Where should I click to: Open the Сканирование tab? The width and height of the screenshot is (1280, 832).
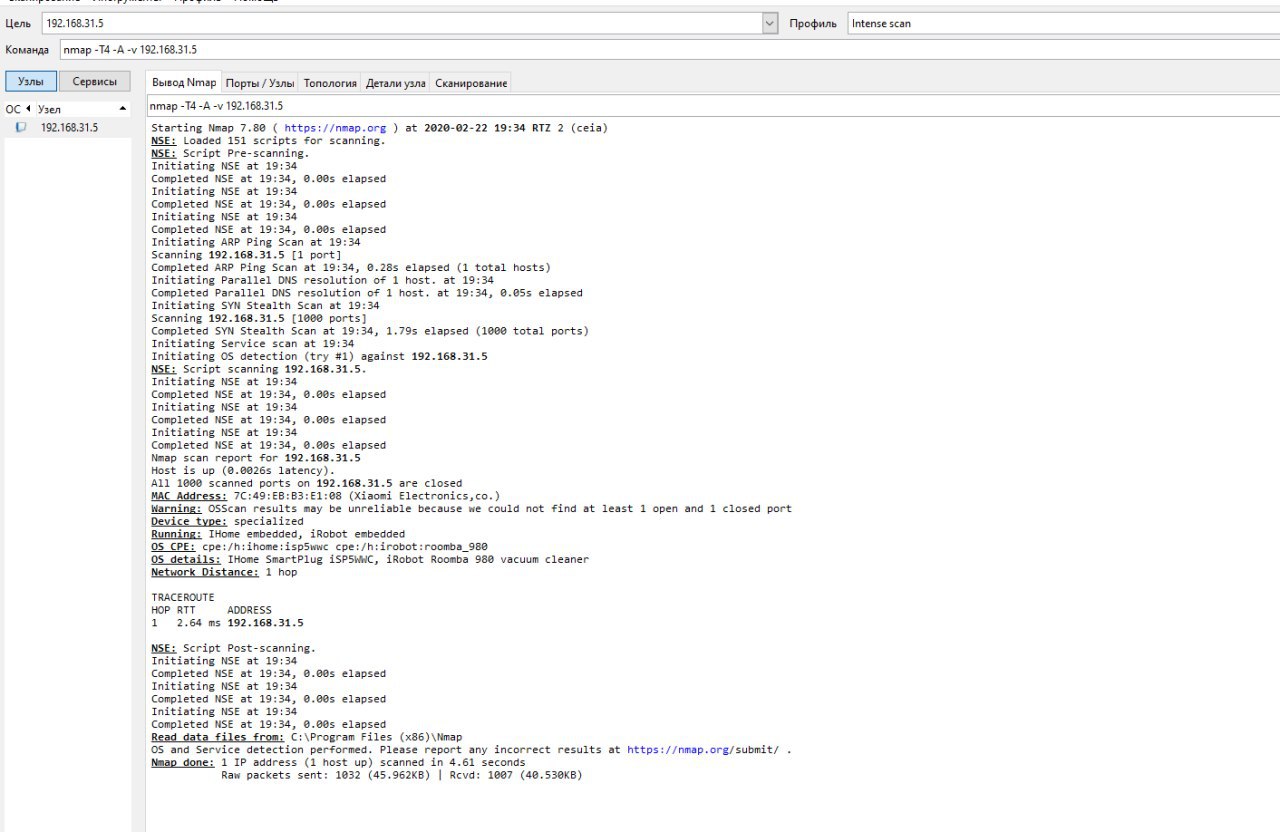point(471,83)
